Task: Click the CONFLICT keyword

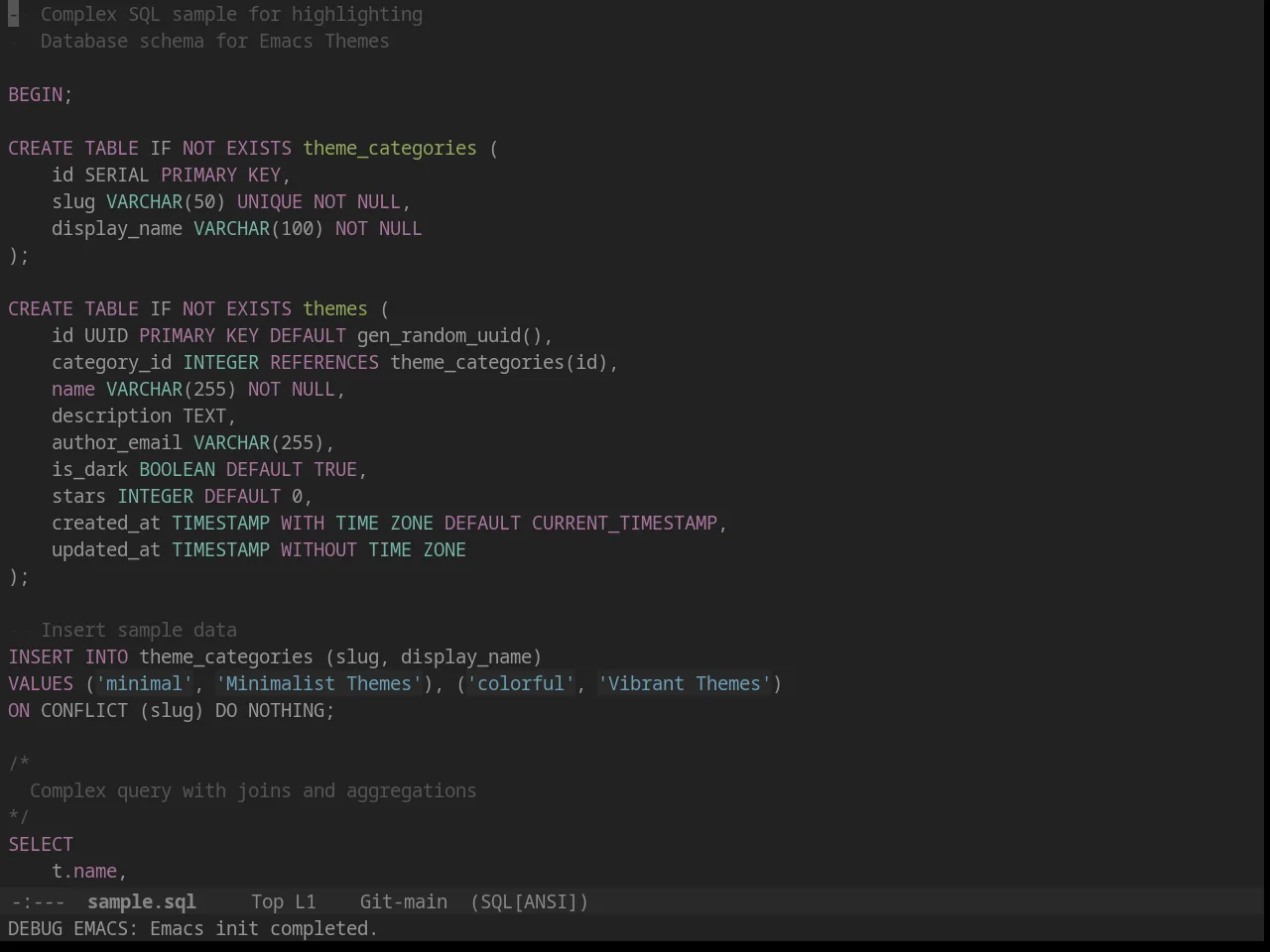Action: [84, 711]
